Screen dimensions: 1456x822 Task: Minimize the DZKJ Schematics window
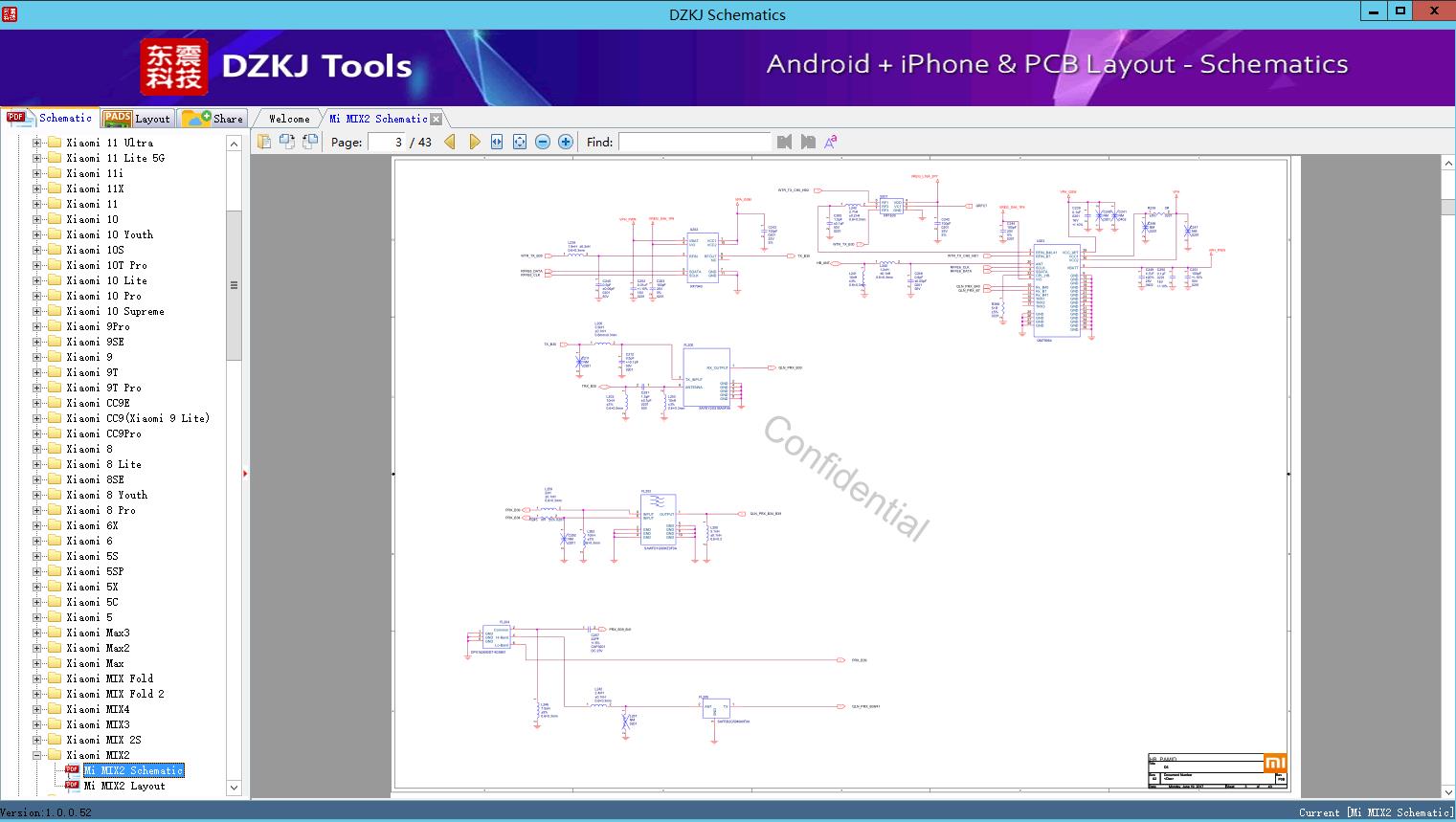(1374, 11)
